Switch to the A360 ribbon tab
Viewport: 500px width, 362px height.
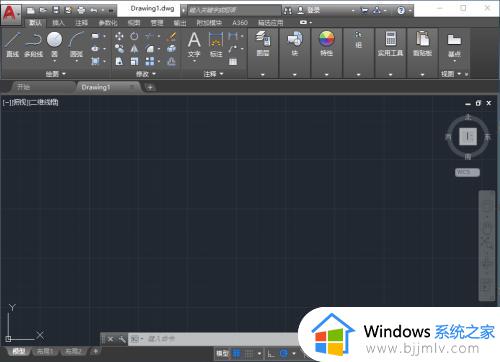click(240, 23)
